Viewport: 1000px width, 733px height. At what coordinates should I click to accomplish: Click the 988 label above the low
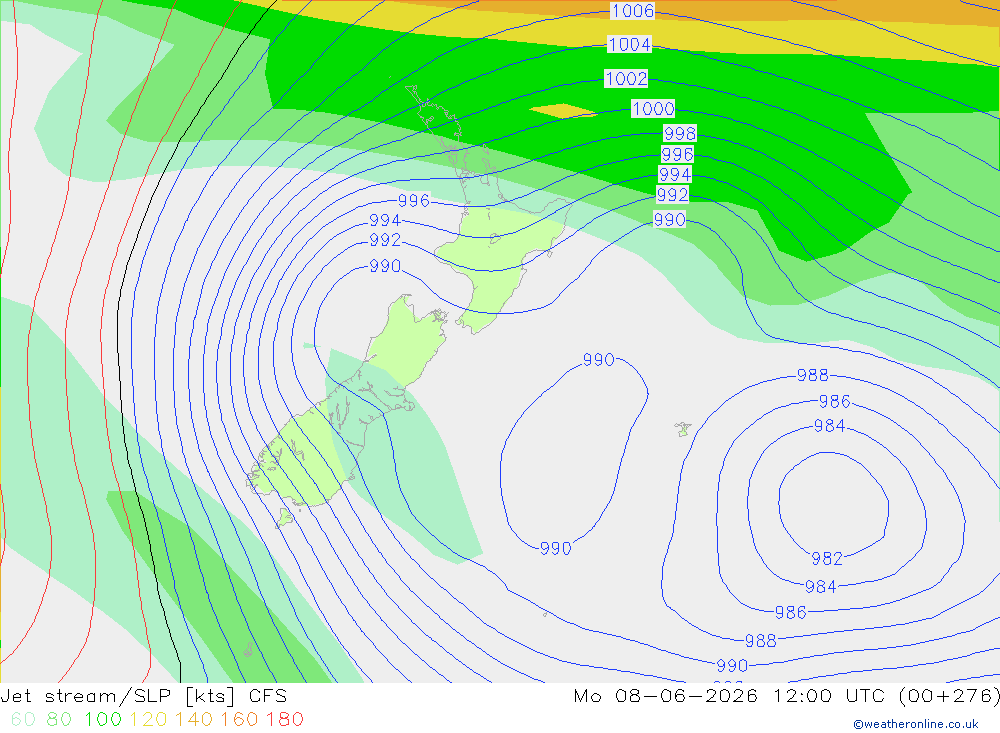tap(812, 375)
